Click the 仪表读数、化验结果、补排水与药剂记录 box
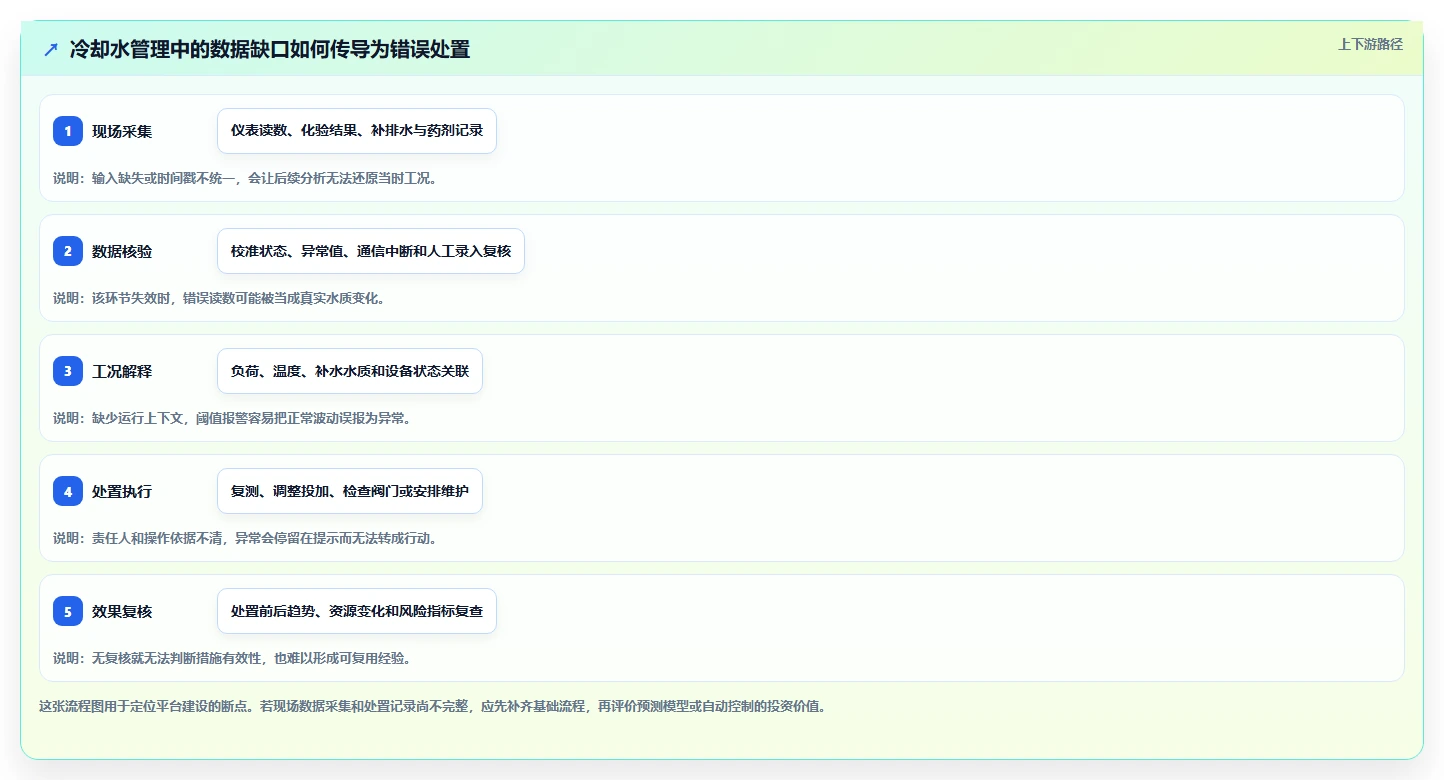Screen dimensions: 1444x780 click(357, 131)
